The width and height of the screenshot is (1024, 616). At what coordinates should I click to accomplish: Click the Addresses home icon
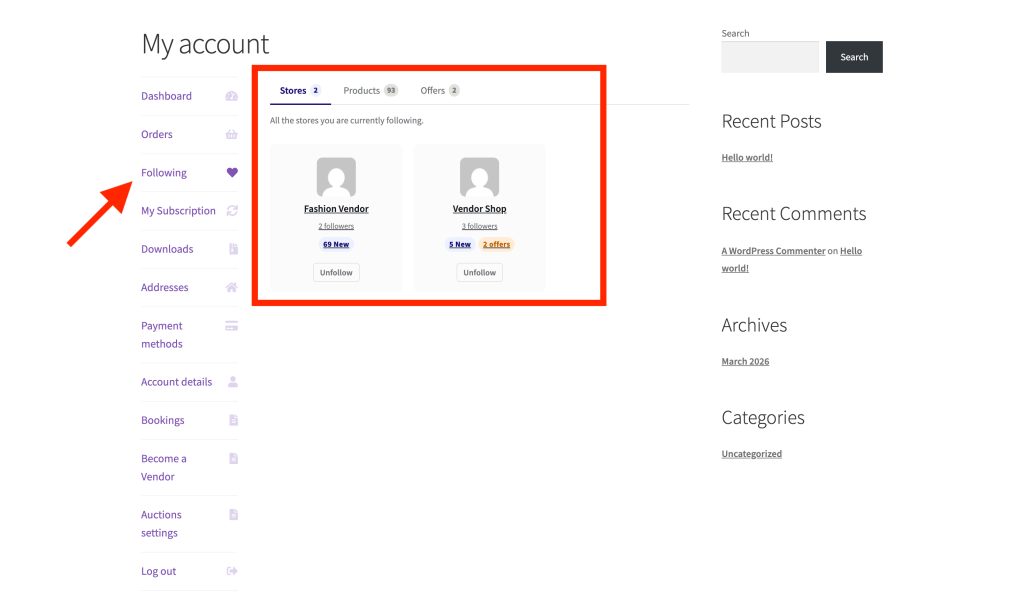(232, 287)
